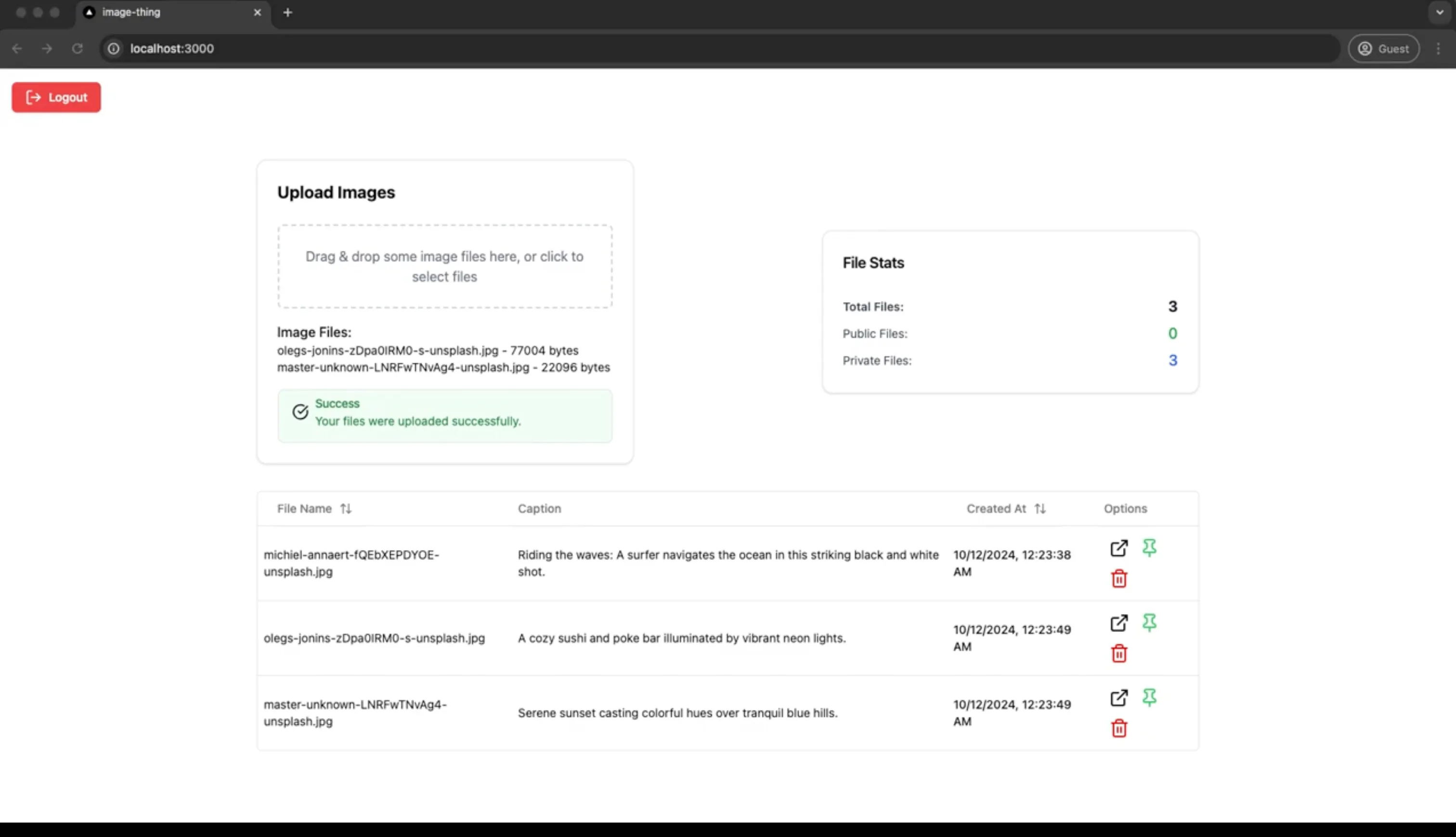1456x837 pixels.
Task: Open the Guest profile button
Action: (1384, 49)
